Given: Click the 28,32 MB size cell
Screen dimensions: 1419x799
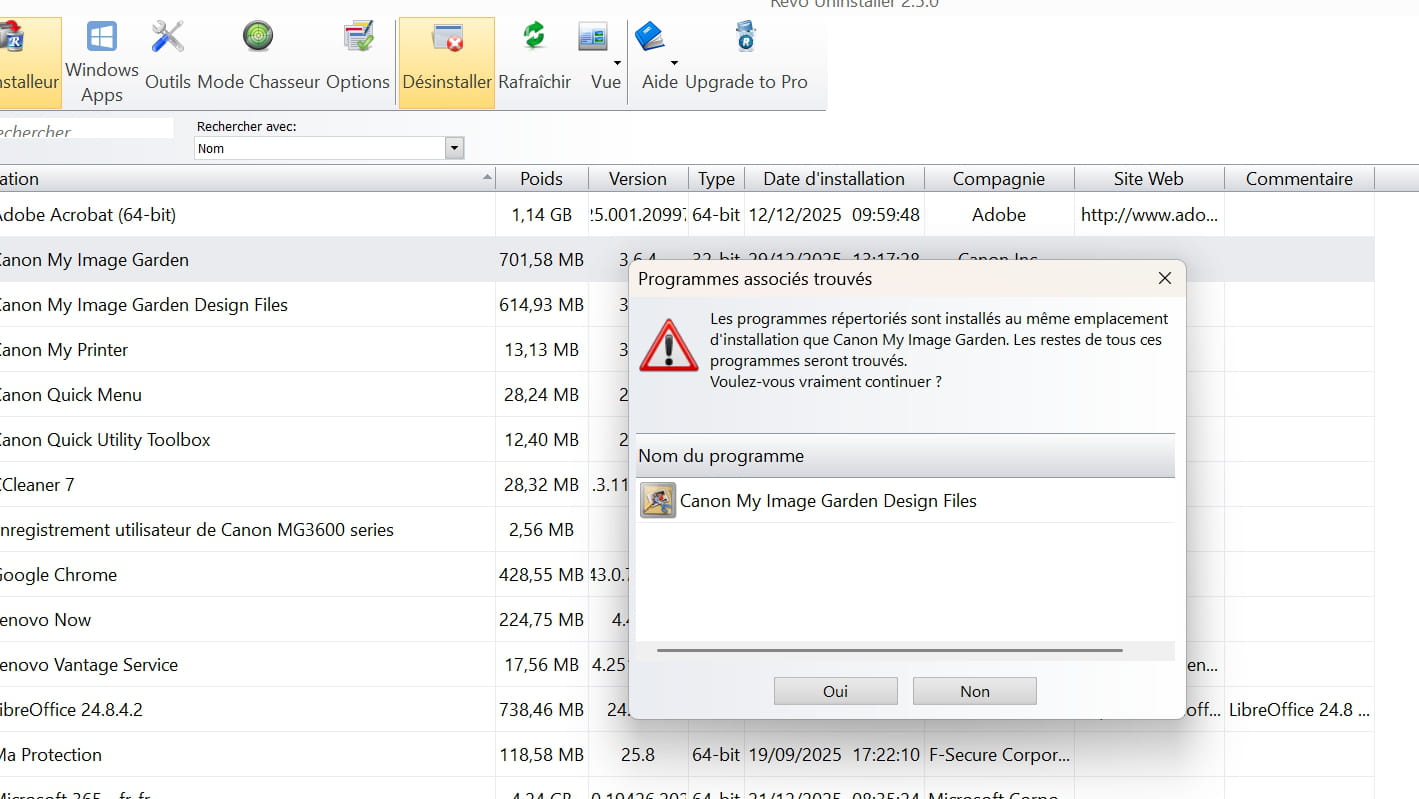Looking at the screenshot, I should click(542, 485).
